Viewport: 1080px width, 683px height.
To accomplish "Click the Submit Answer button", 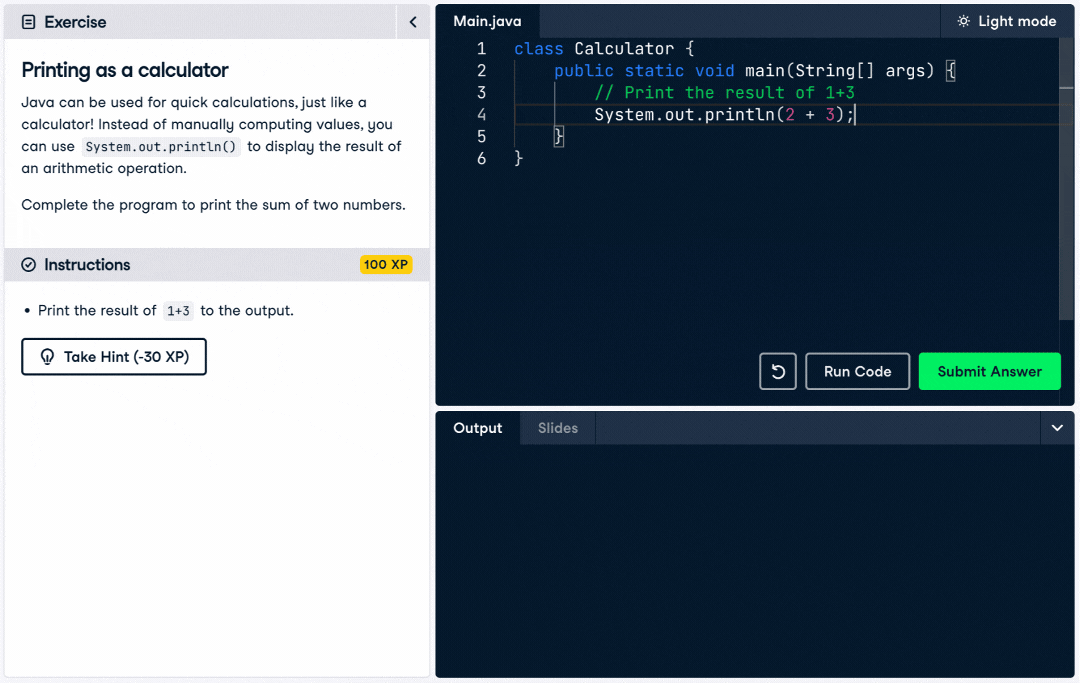I will [x=990, y=372].
